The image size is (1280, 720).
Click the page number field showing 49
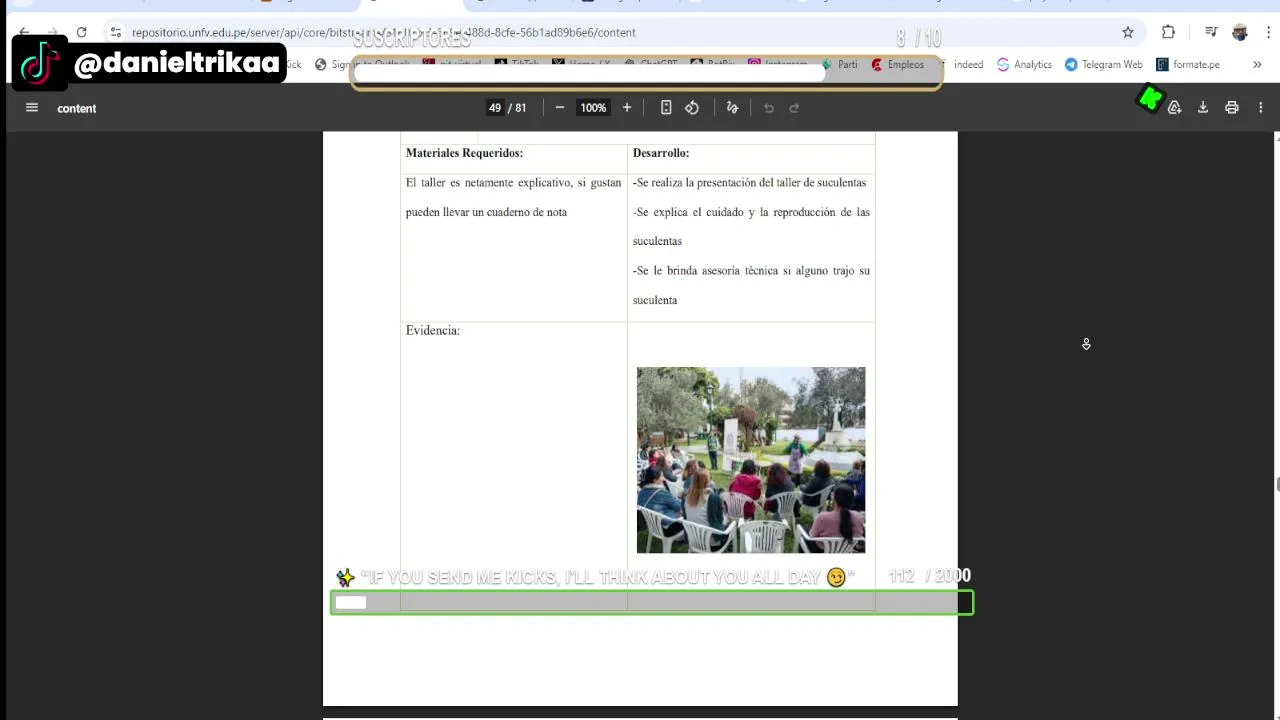pyautogui.click(x=494, y=108)
